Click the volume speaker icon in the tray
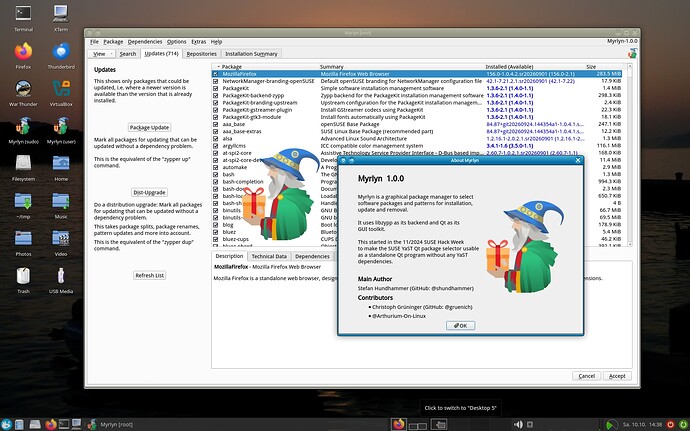Viewport: 690px width, 431px height. 518,424
